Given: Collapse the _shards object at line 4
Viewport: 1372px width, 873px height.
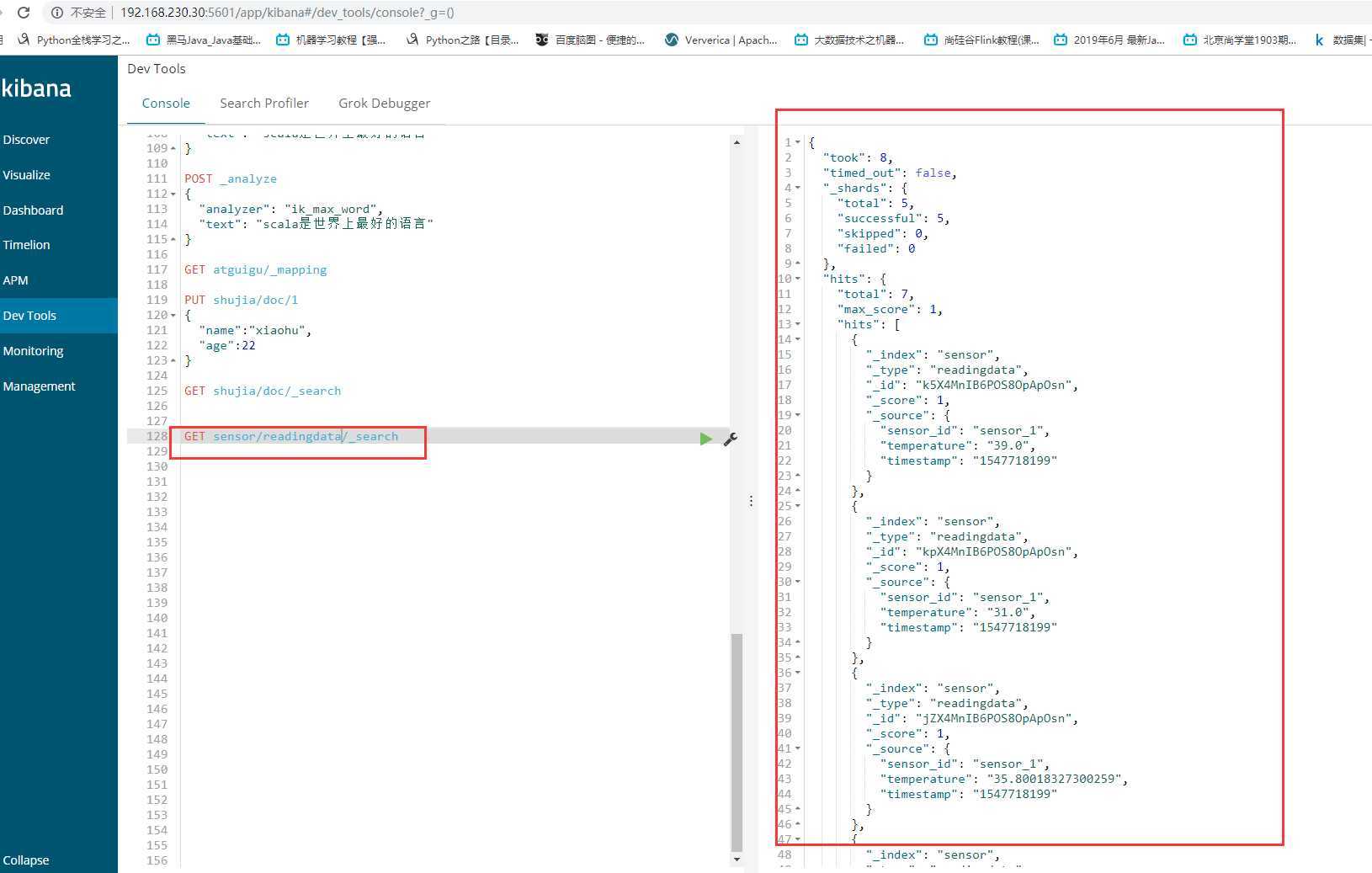Looking at the screenshot, I should (x=798, y=188).
